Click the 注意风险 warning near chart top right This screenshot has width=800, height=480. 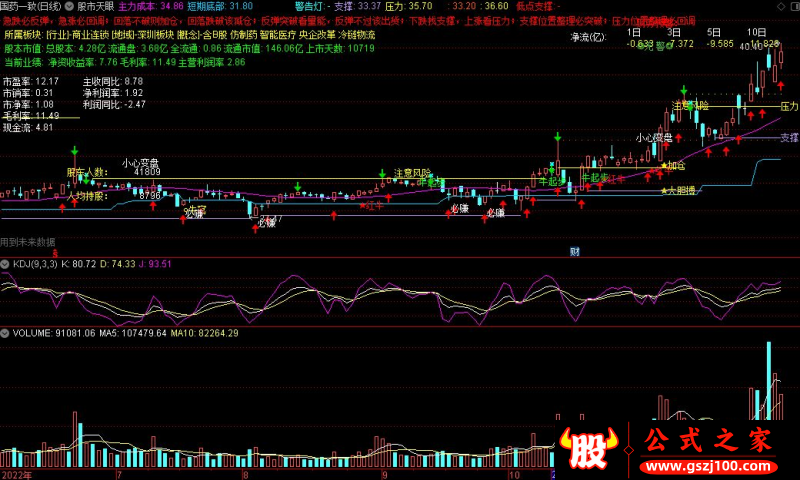coord(691,105)
